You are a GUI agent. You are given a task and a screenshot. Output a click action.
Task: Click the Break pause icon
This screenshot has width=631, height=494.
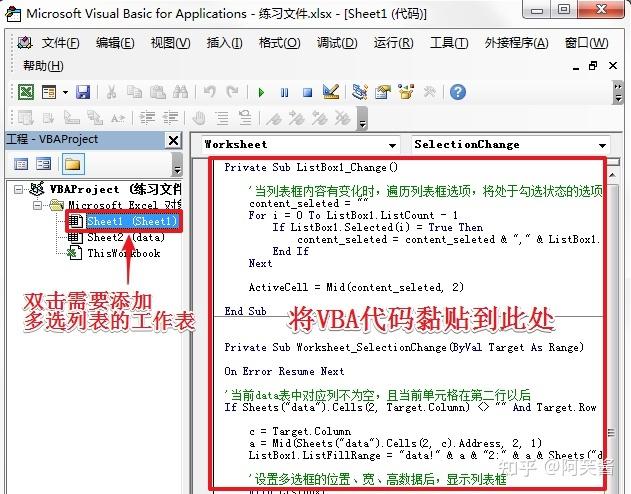pos(284,93)
